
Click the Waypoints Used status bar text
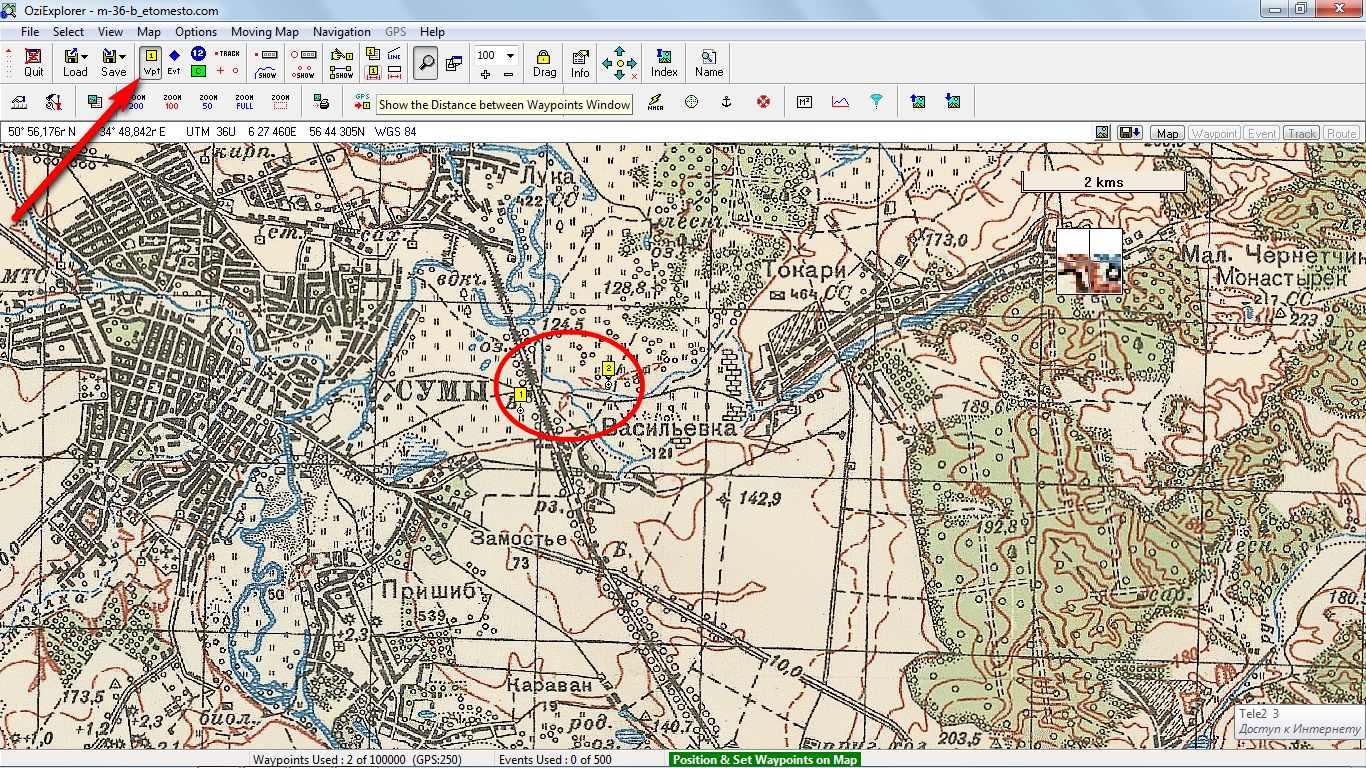click(357, 760)
